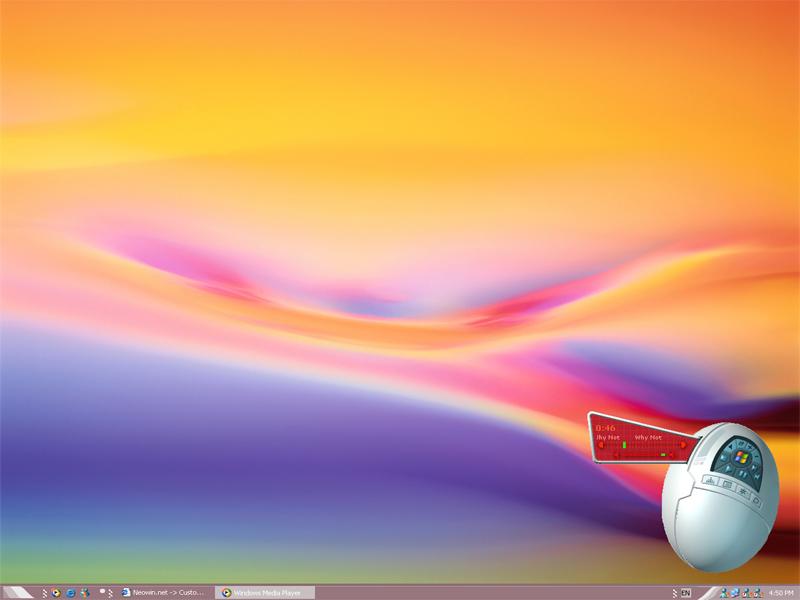Click the 0:46 elapsed time display

606,428
